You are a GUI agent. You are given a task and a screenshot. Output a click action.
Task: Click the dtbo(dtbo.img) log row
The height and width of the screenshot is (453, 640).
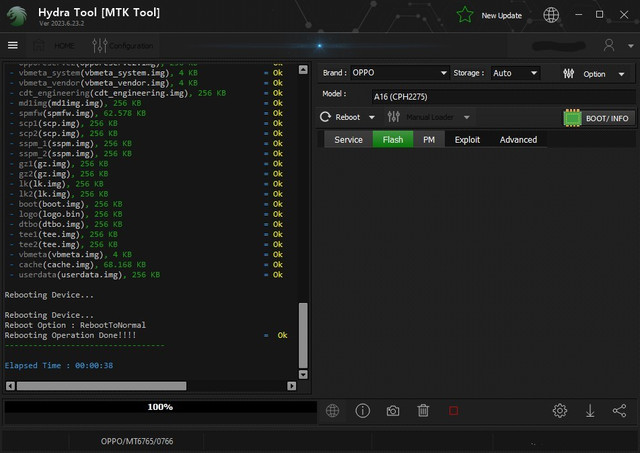(146, 224)
